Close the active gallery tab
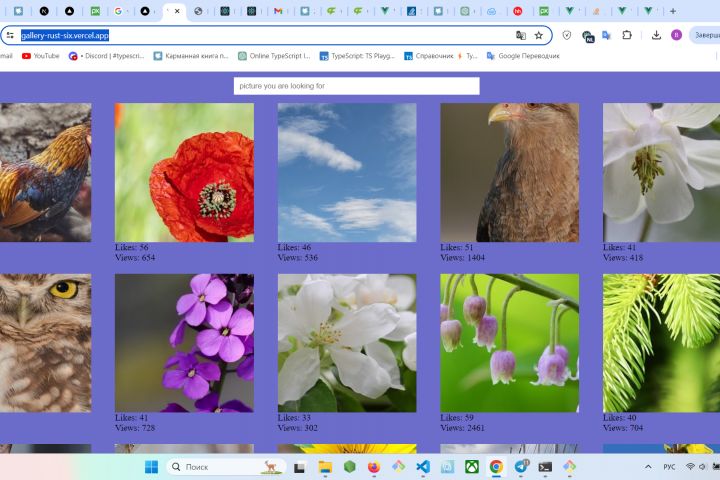720x480 pixels. pyautogui.click(x=177, y=11)
